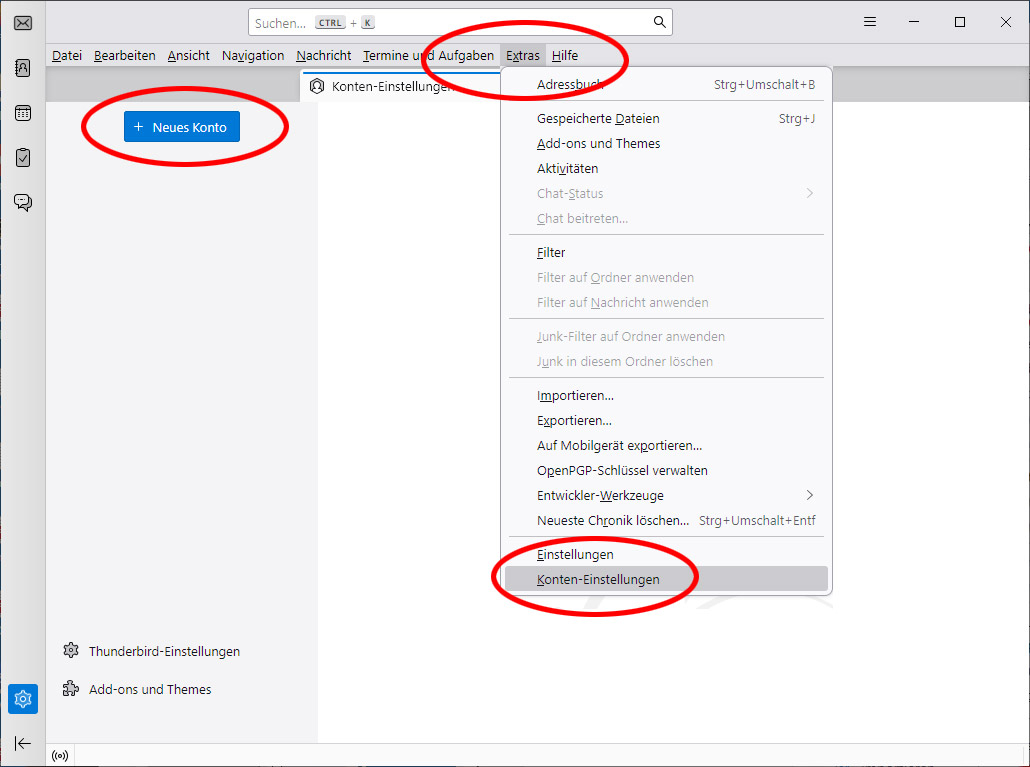
Task: Open the Hilfe menu
Action: tap(565, 56)
